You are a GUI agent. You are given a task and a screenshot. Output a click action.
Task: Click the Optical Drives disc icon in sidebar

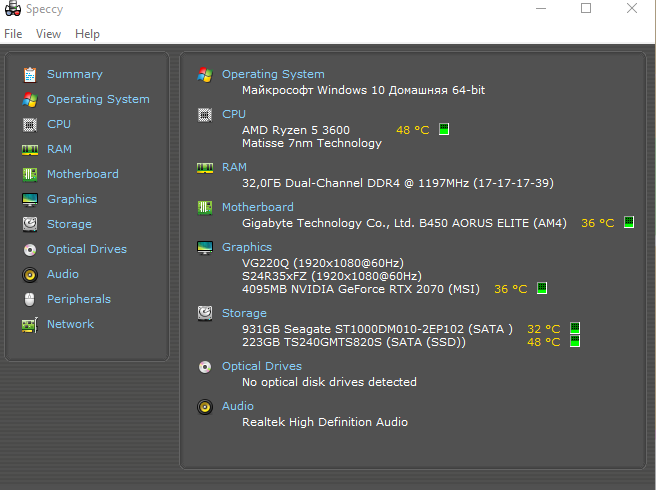(30, 250)
